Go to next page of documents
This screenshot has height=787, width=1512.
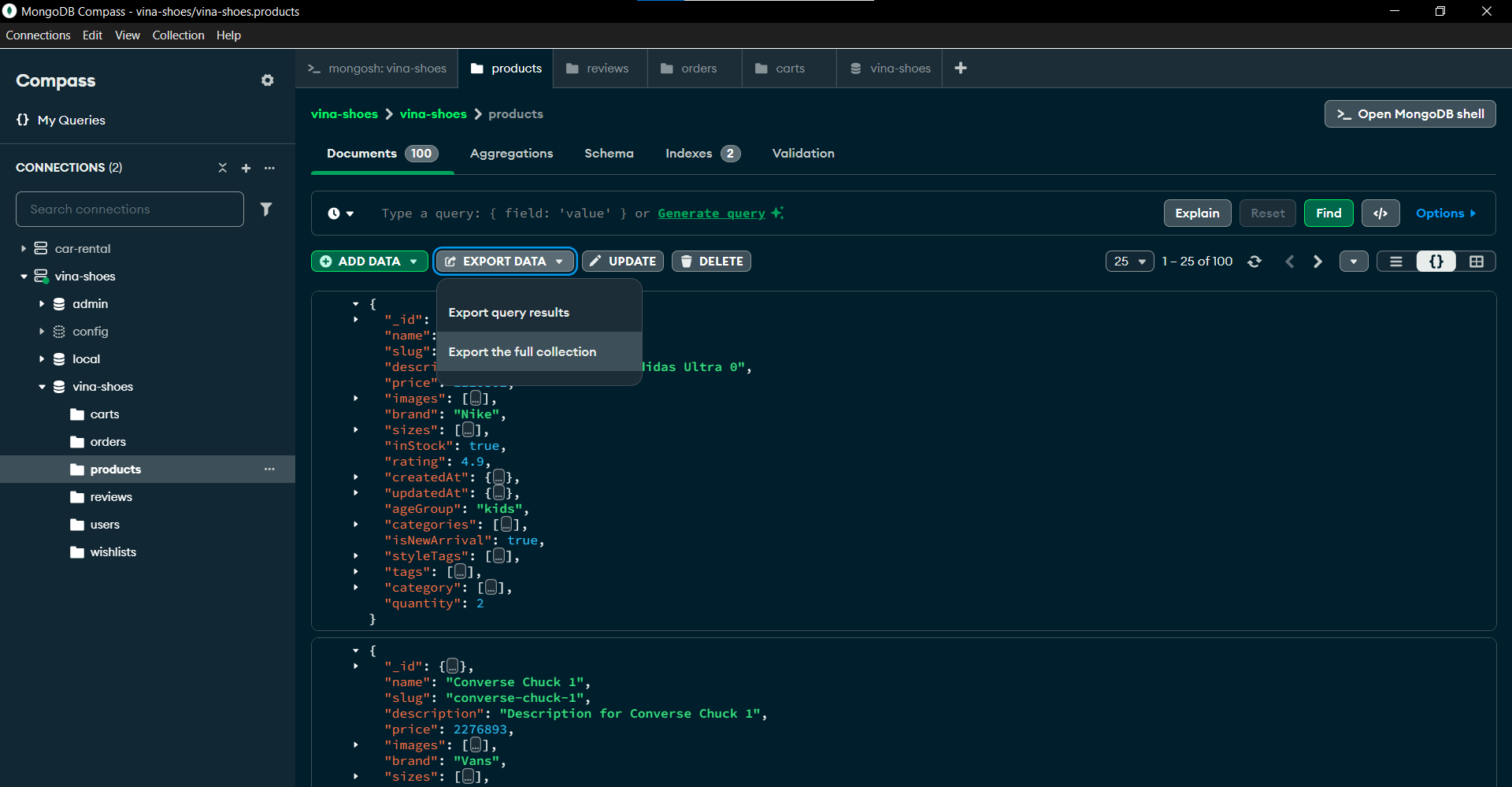(1317, 262)
